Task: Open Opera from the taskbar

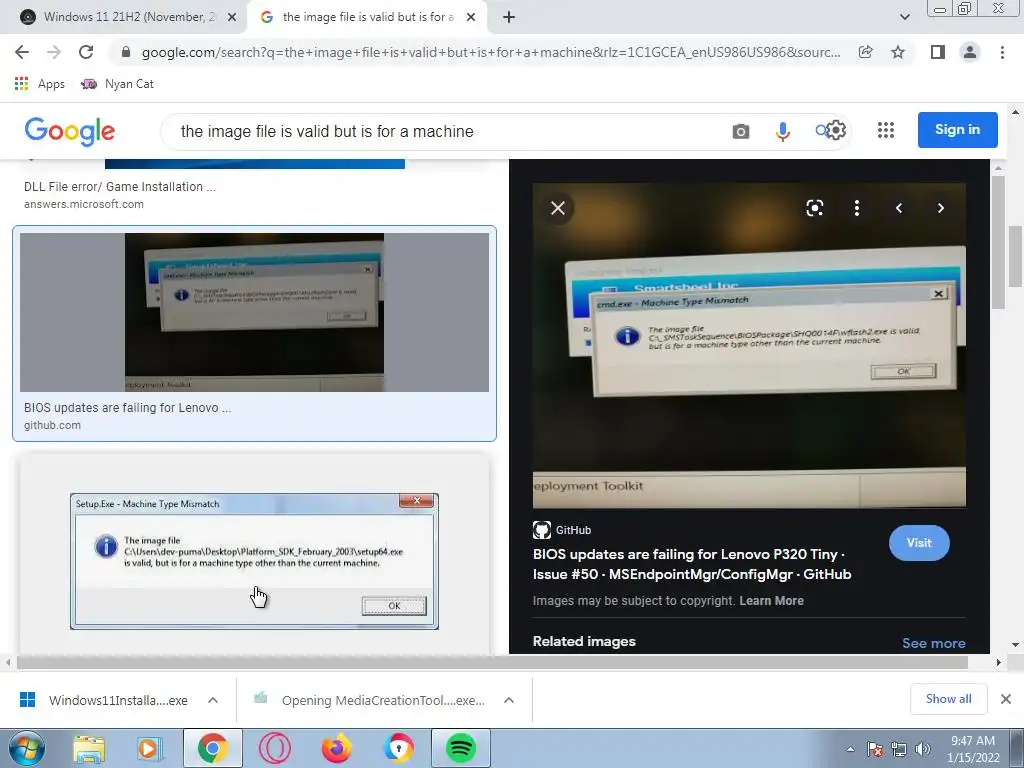Action: pyautogui.click(x=274, y=749)
